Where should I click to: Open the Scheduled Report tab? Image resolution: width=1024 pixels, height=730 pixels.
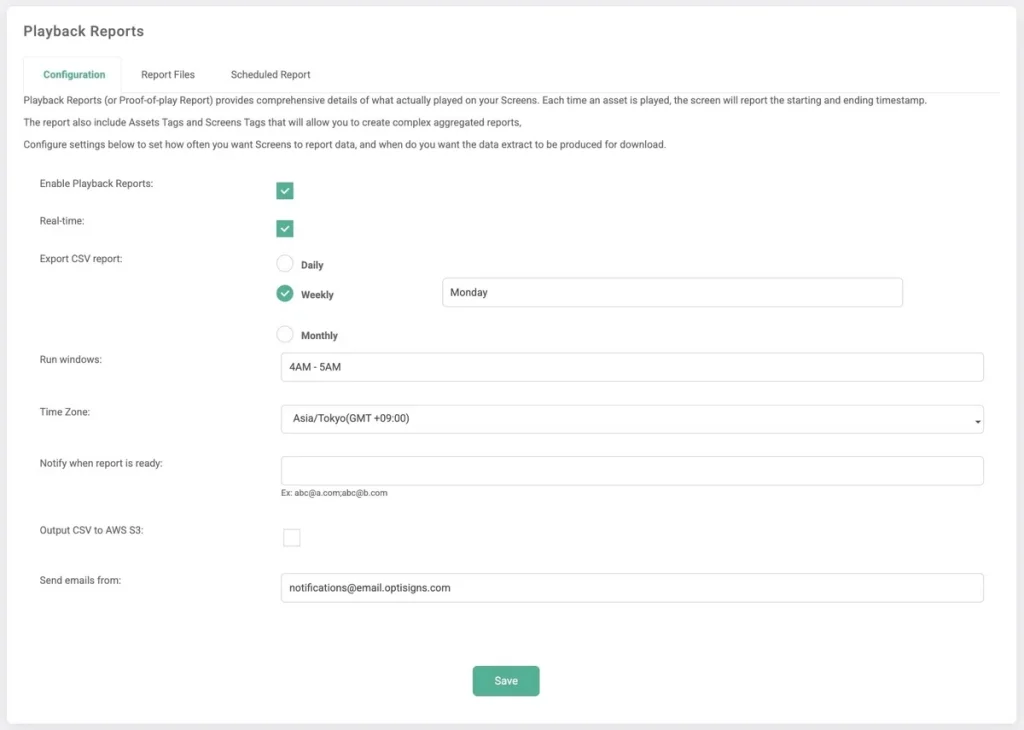270,75
